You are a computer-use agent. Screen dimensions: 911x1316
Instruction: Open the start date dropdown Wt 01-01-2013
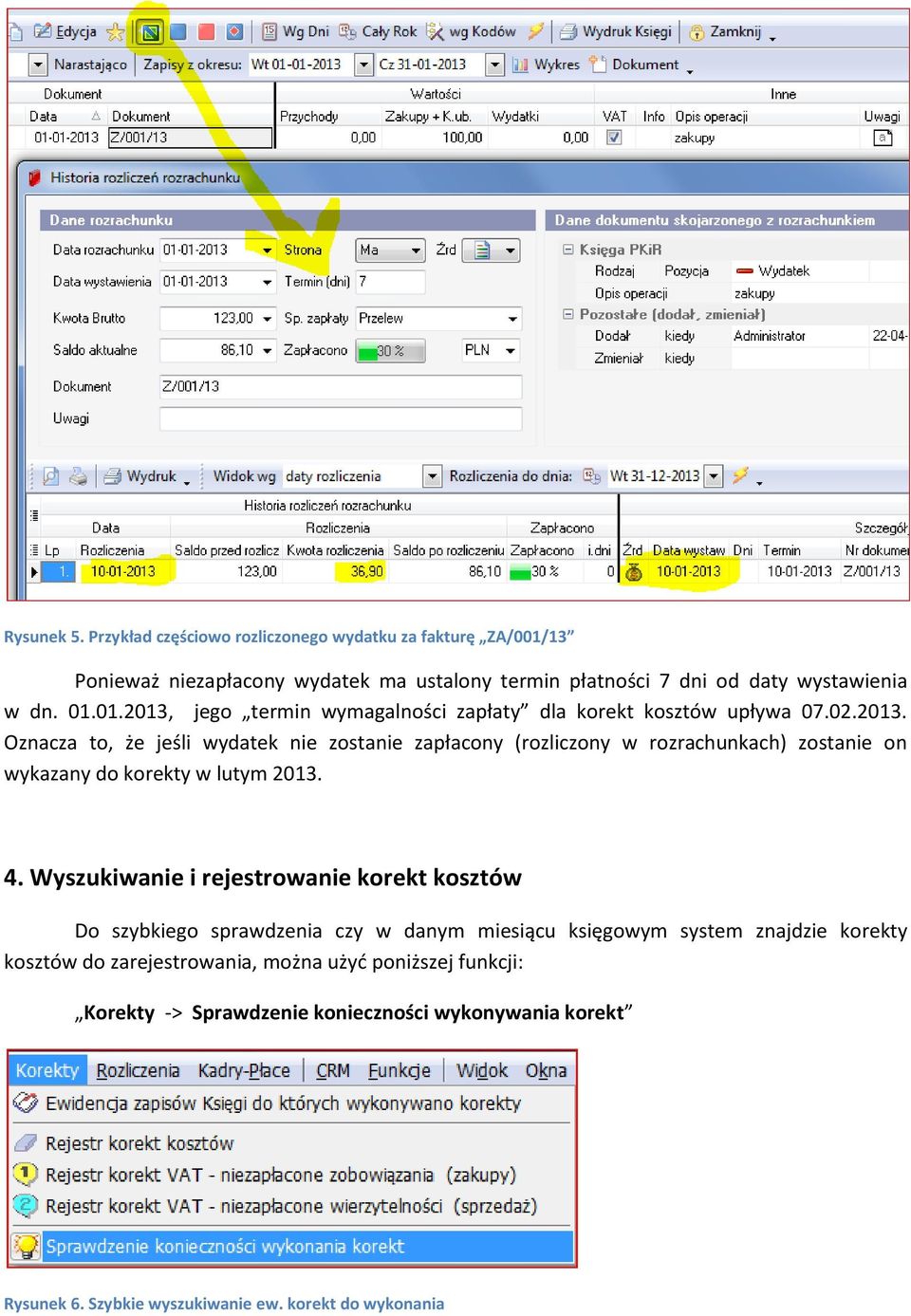click(x=363, y=65)
